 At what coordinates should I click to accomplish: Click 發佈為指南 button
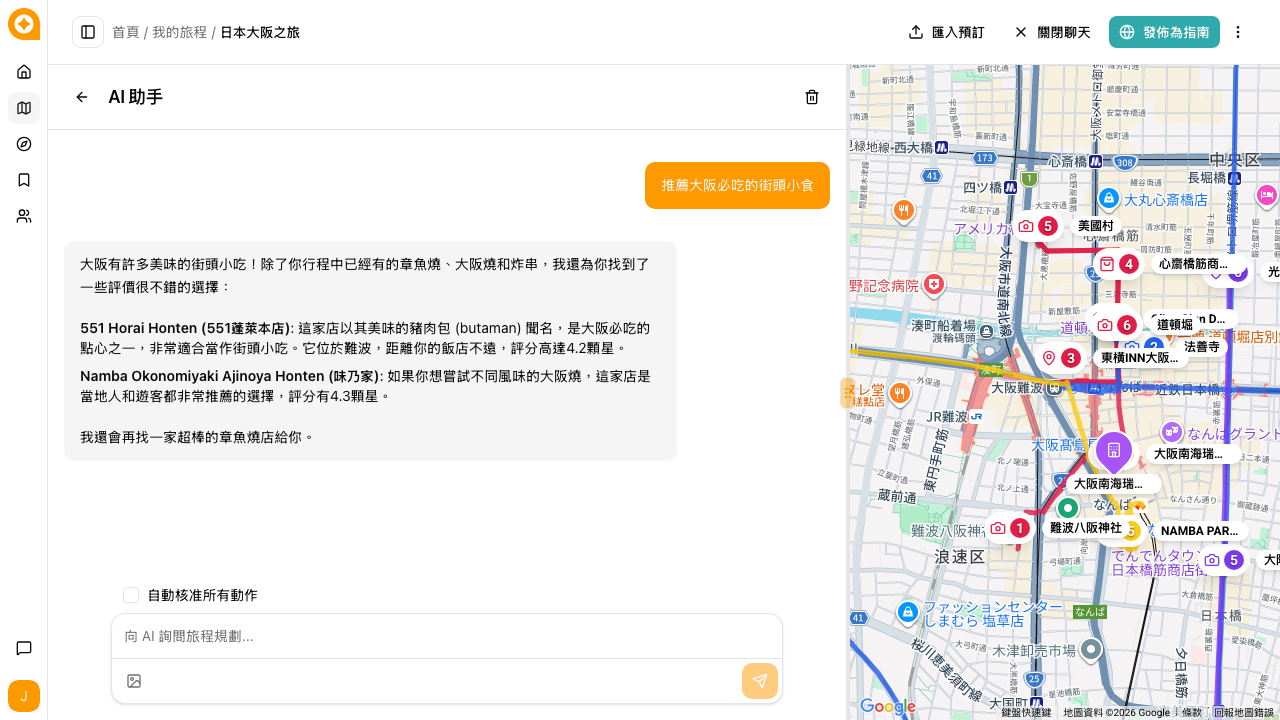pos(1164,32)
